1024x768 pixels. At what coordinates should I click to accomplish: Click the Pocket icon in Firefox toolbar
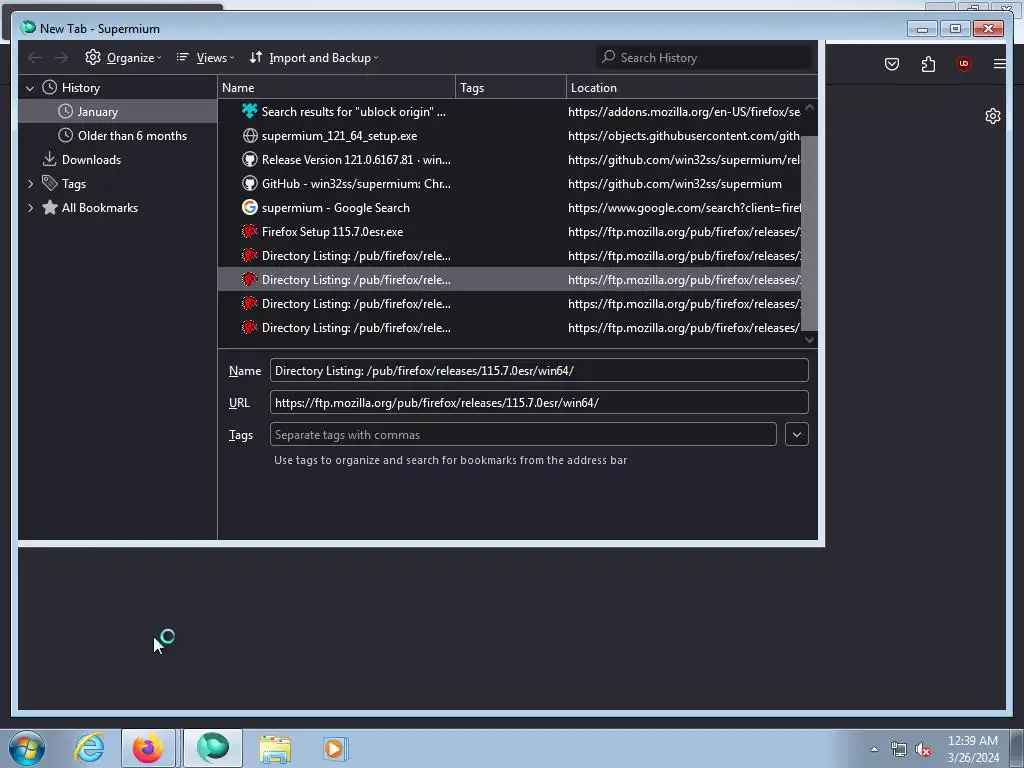(x=892, y=64)
